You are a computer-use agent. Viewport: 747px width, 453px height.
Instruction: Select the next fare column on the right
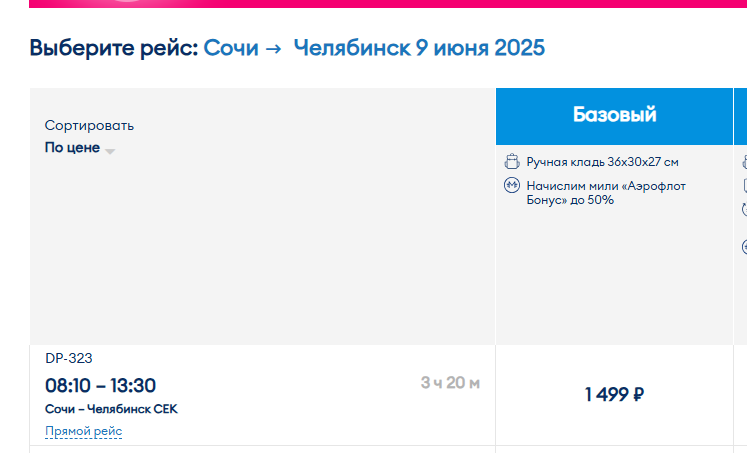740,116
